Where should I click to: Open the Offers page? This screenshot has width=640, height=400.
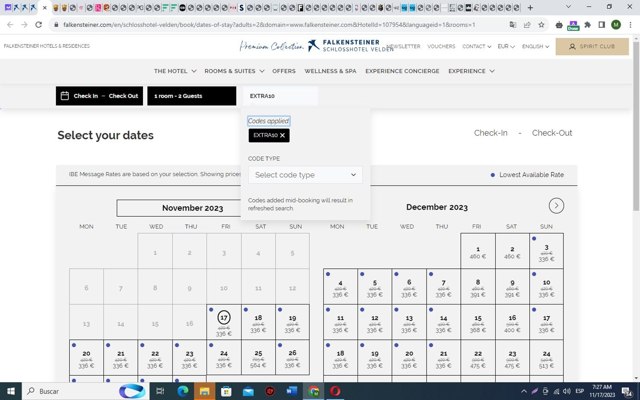click(284, 71)
